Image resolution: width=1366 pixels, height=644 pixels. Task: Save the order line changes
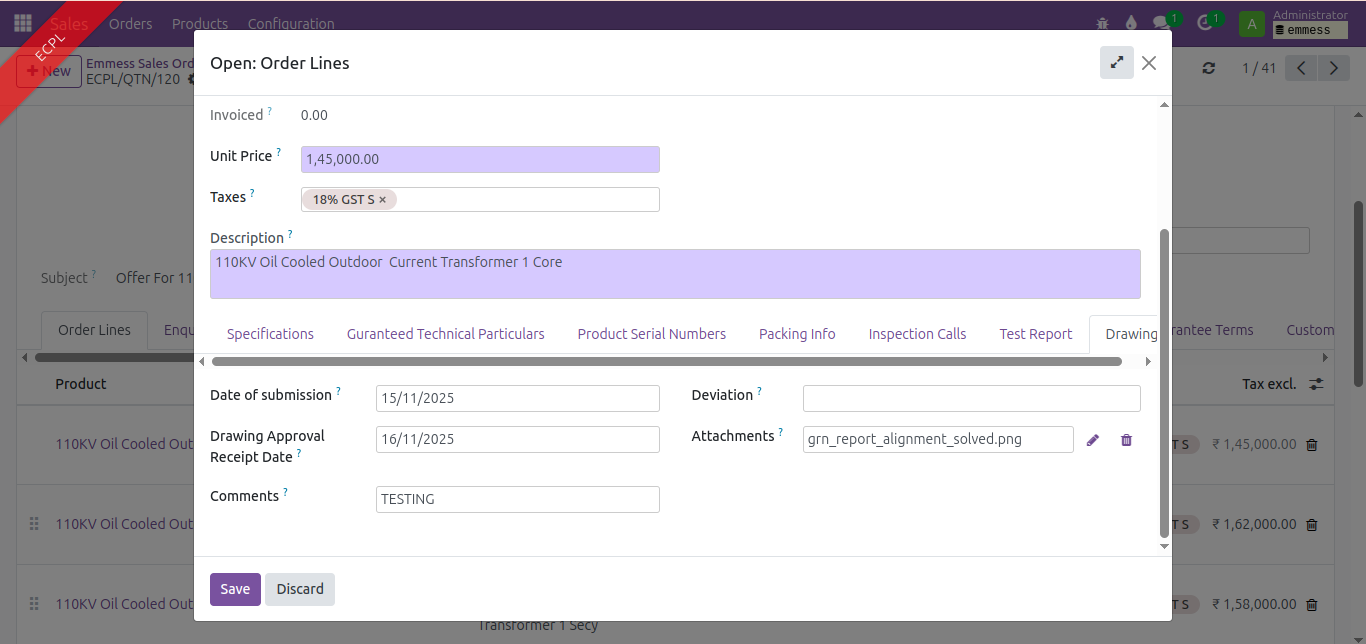click(x=235, y=589)
